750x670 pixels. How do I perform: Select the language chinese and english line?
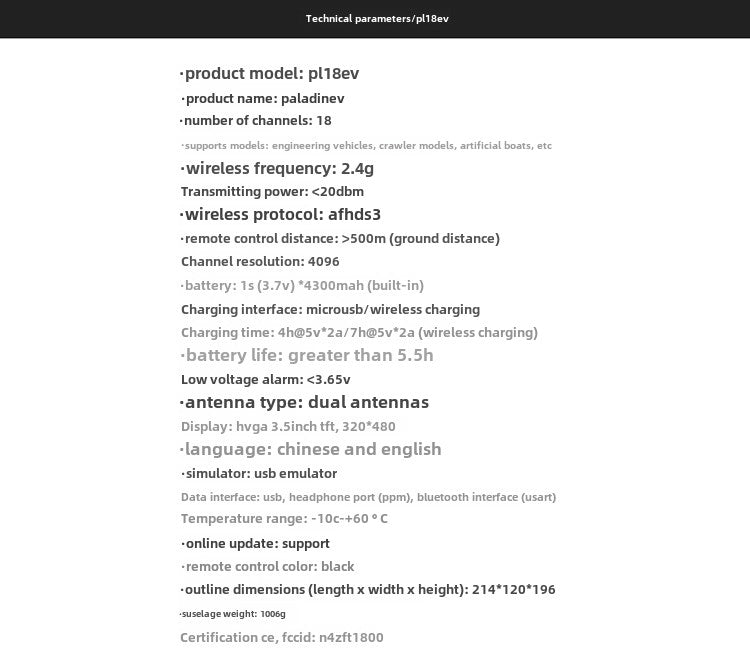(x=311, y=449)
